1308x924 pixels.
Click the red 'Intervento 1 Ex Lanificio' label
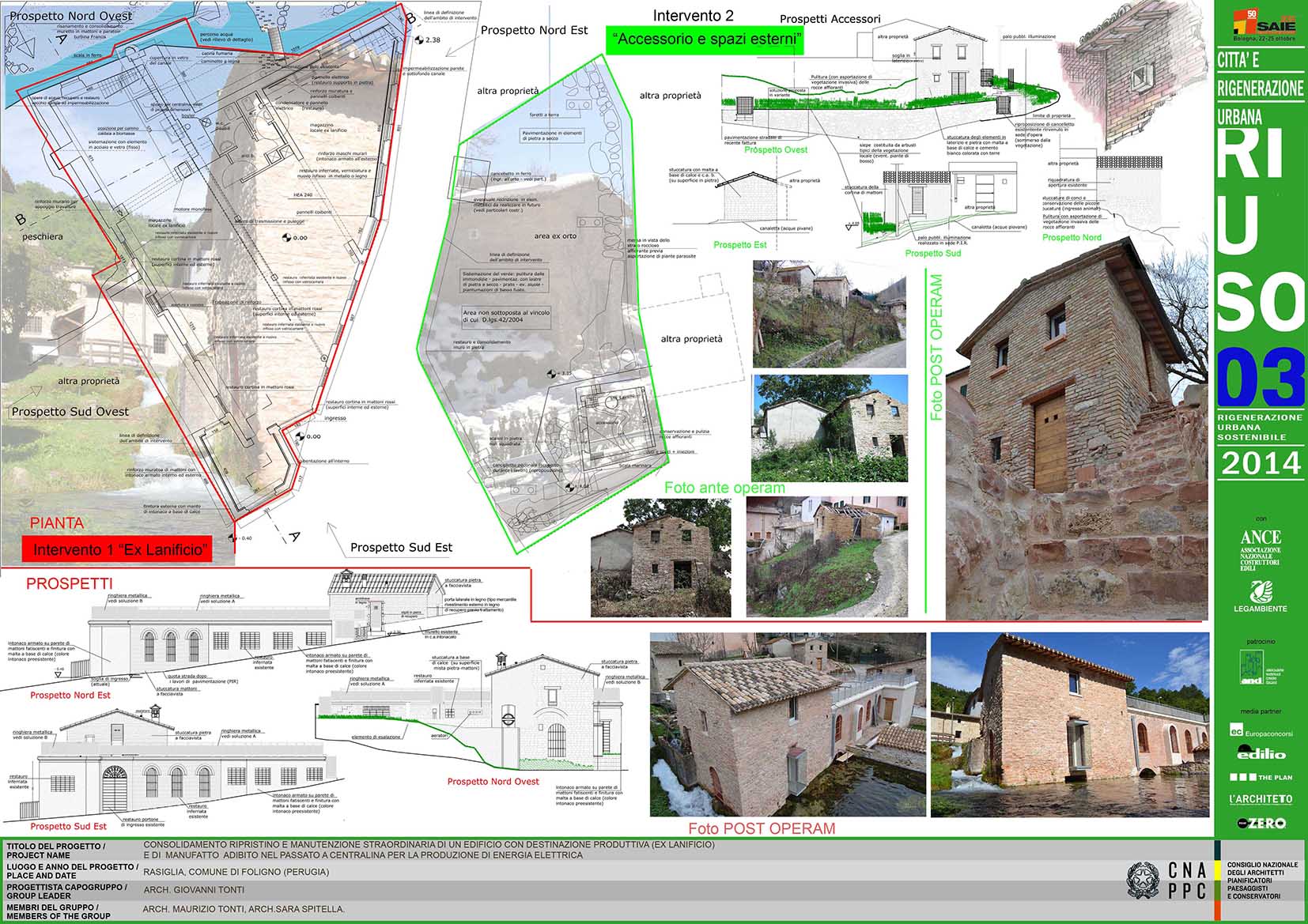point(119,550)
